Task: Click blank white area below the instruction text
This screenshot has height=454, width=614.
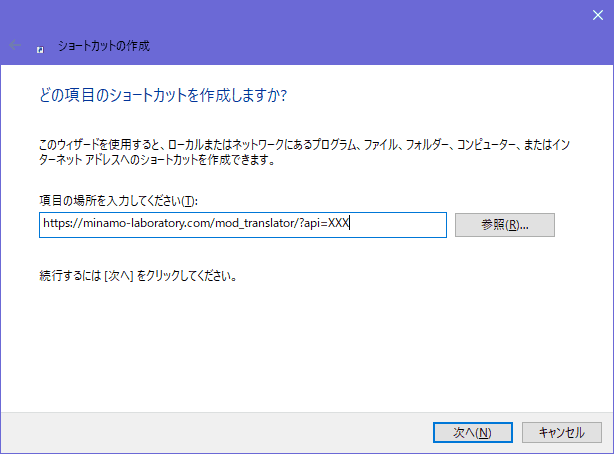Action: click(300, 350)
